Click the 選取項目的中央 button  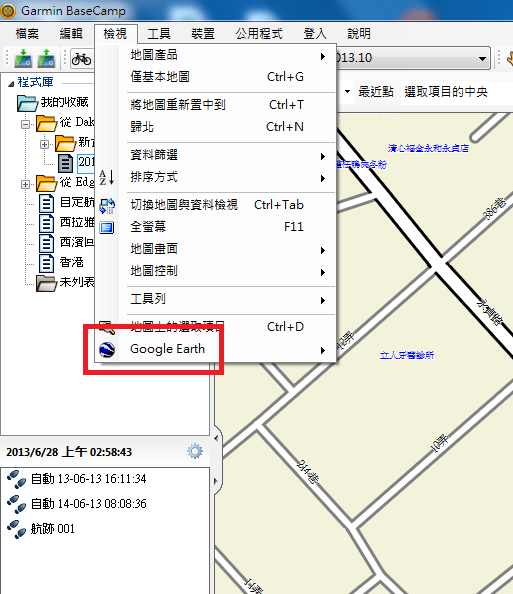click(446, 92)
